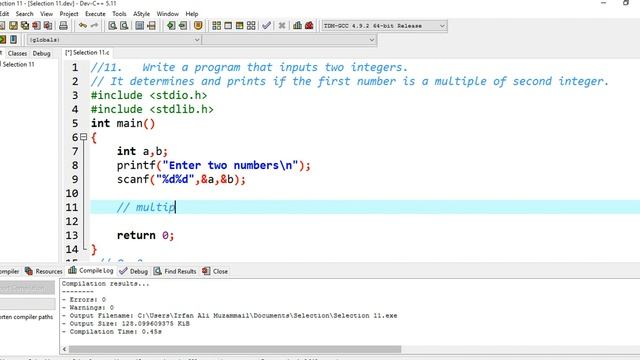Open the (globals) scope dropdown

coord(114,40)
